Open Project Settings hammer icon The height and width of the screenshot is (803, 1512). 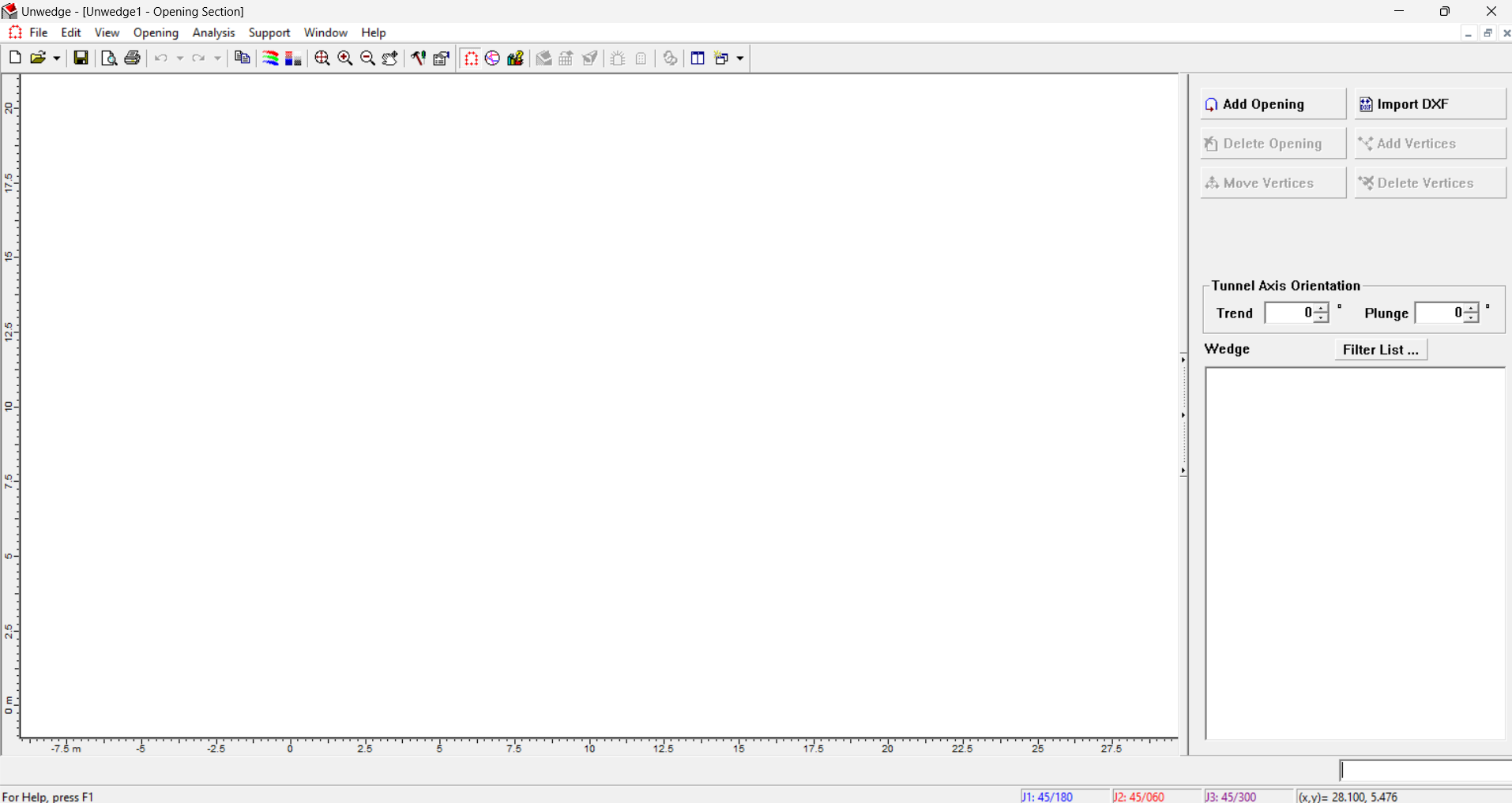coord(419,58)
